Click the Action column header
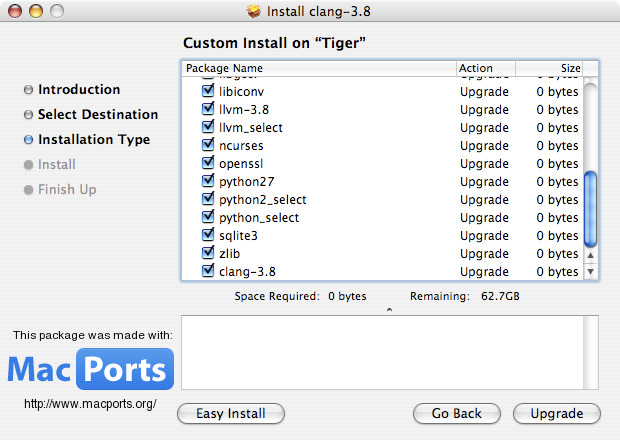 click(486, 68)
